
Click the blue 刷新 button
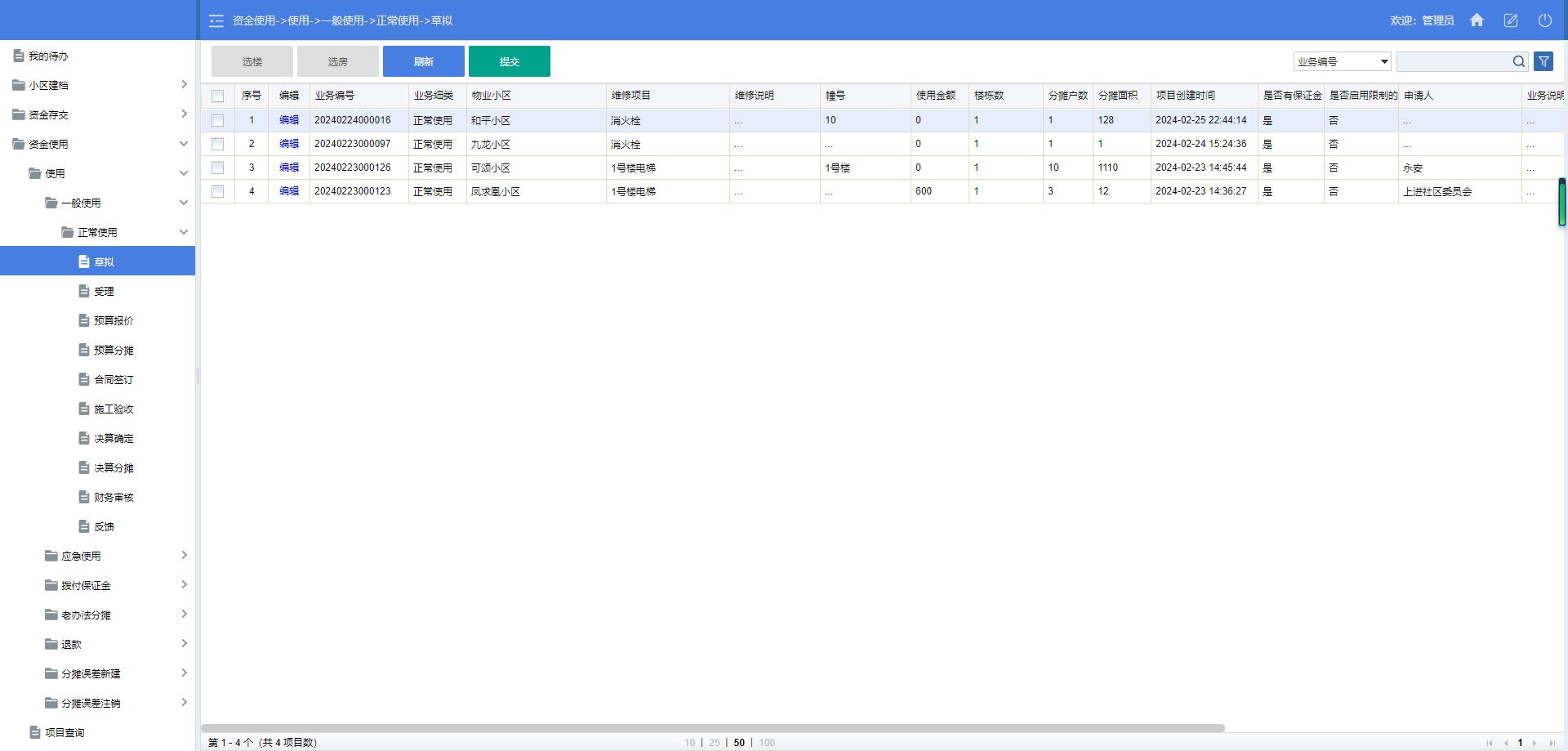tap(424, 61)
